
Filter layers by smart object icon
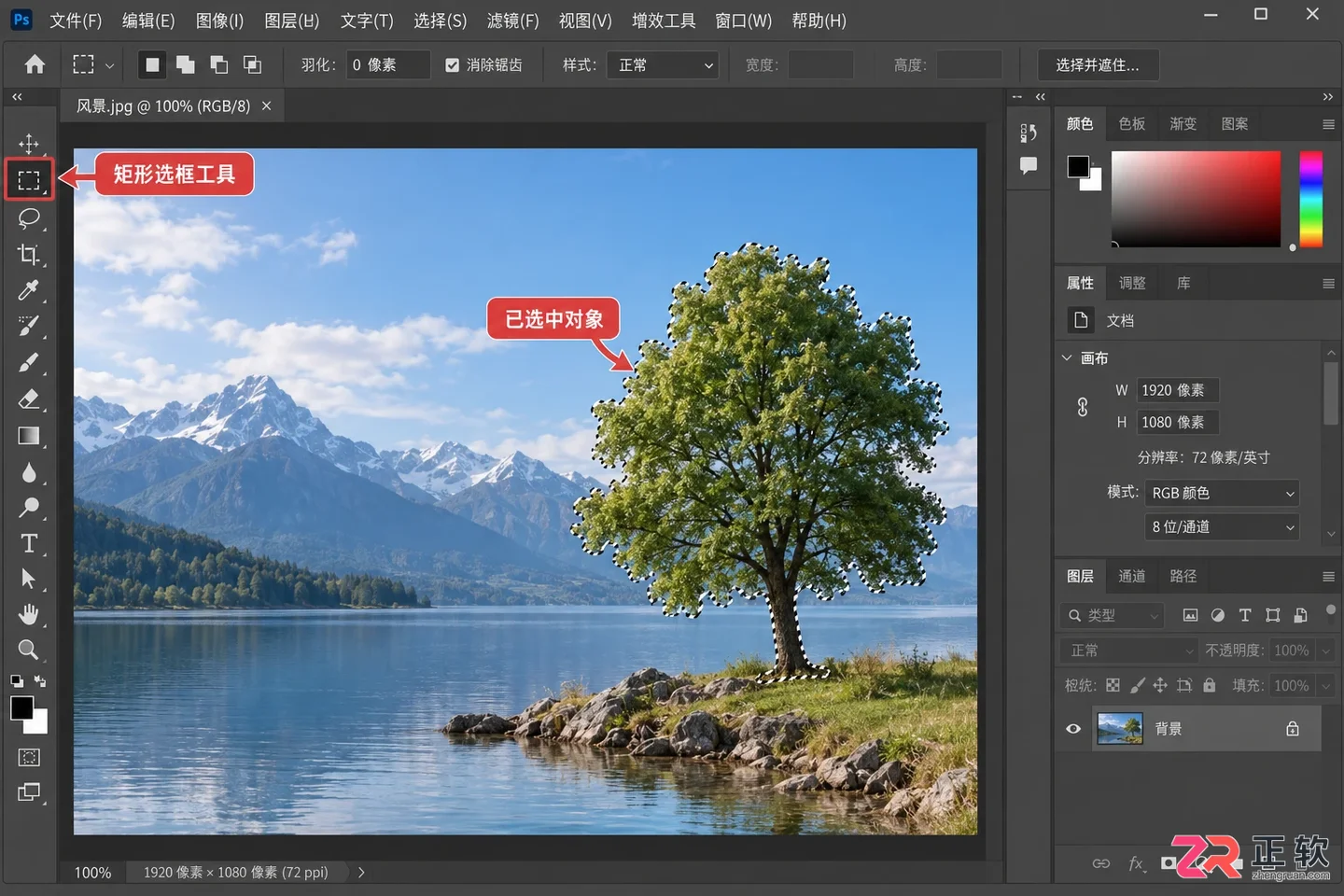point(1300,615)
